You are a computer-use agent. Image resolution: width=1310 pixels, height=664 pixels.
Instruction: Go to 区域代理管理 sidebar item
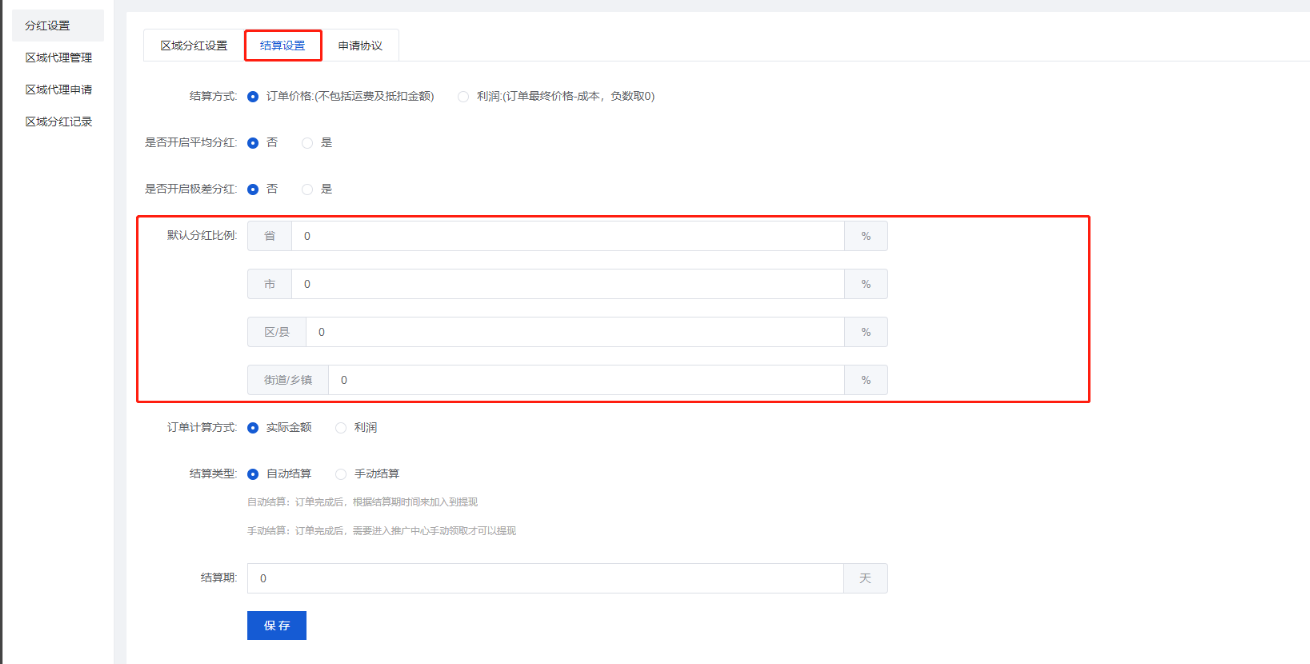coord(59,58)
